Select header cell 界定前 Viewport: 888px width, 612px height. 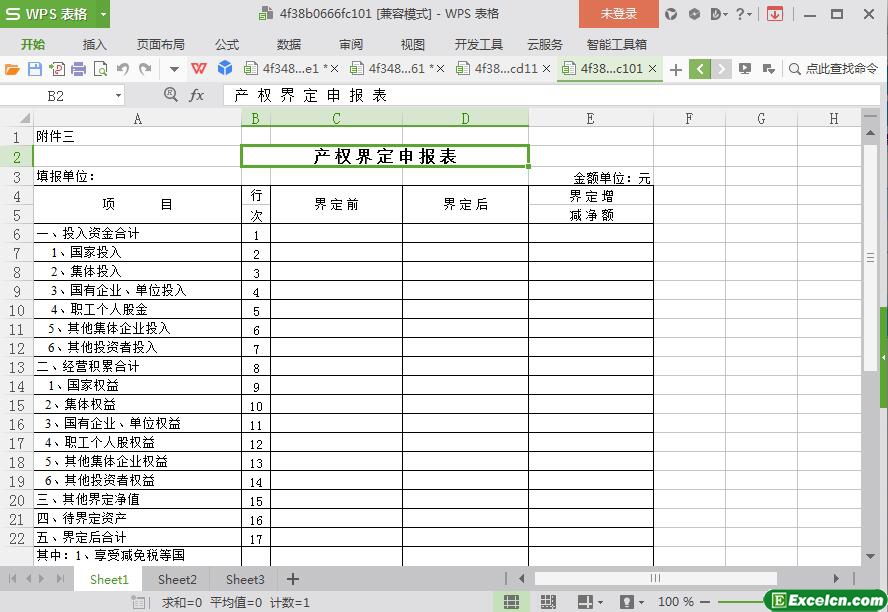tap(336, 204)
